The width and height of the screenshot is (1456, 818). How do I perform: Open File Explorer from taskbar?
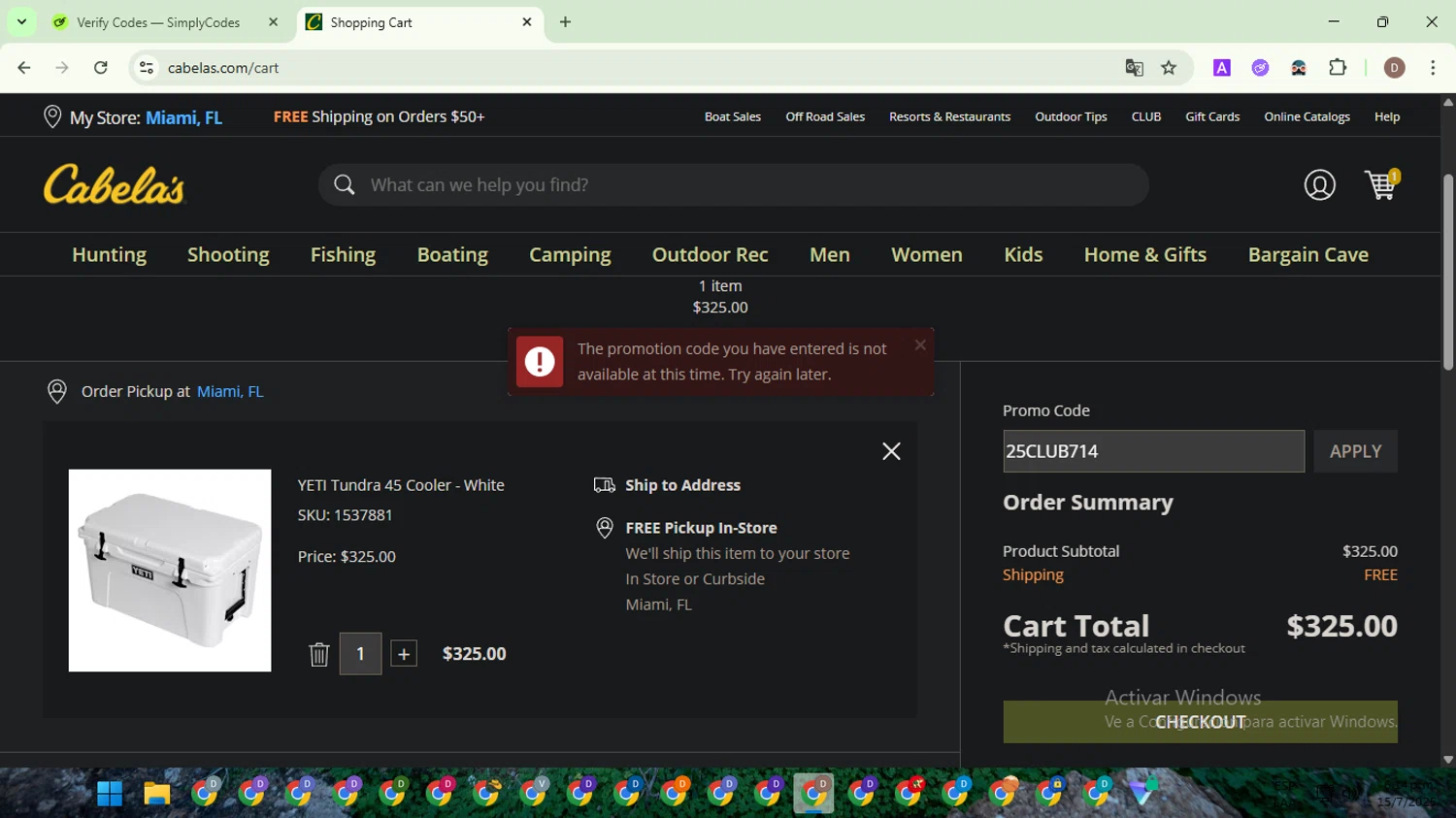tap(157, 793)
